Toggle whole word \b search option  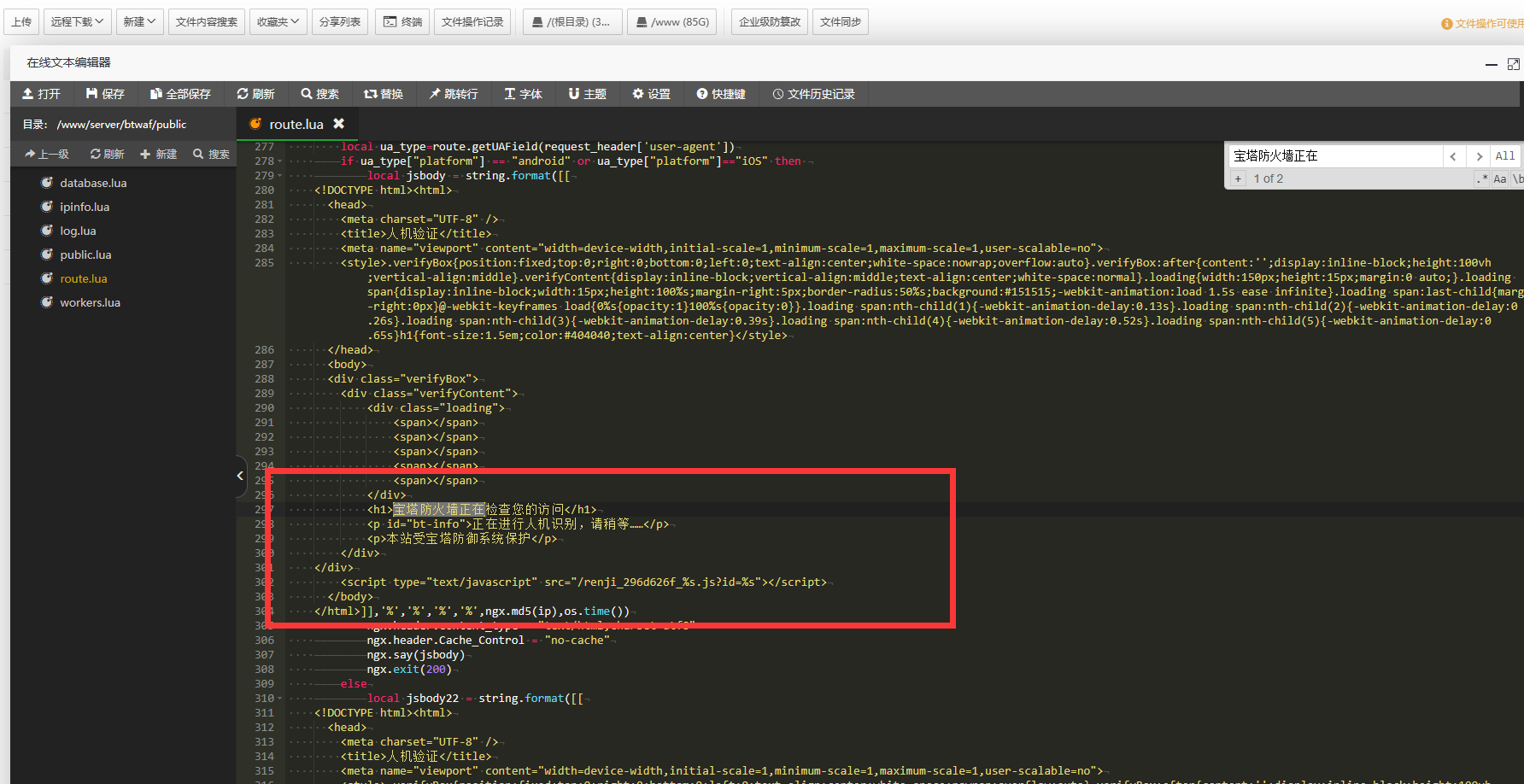click(x=1517, y=178)
